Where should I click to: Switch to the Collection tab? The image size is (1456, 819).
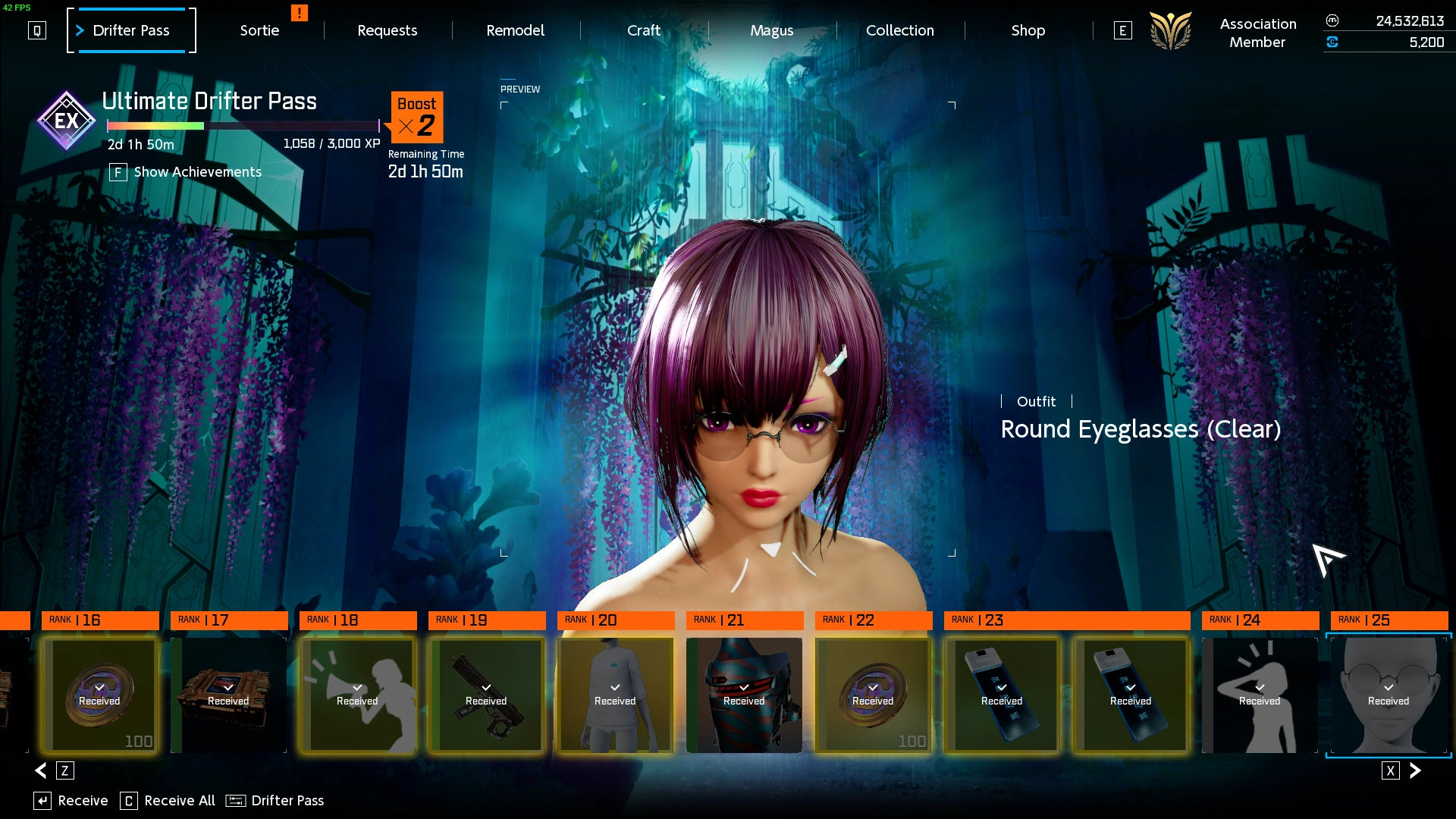click(x=900, y=30)
